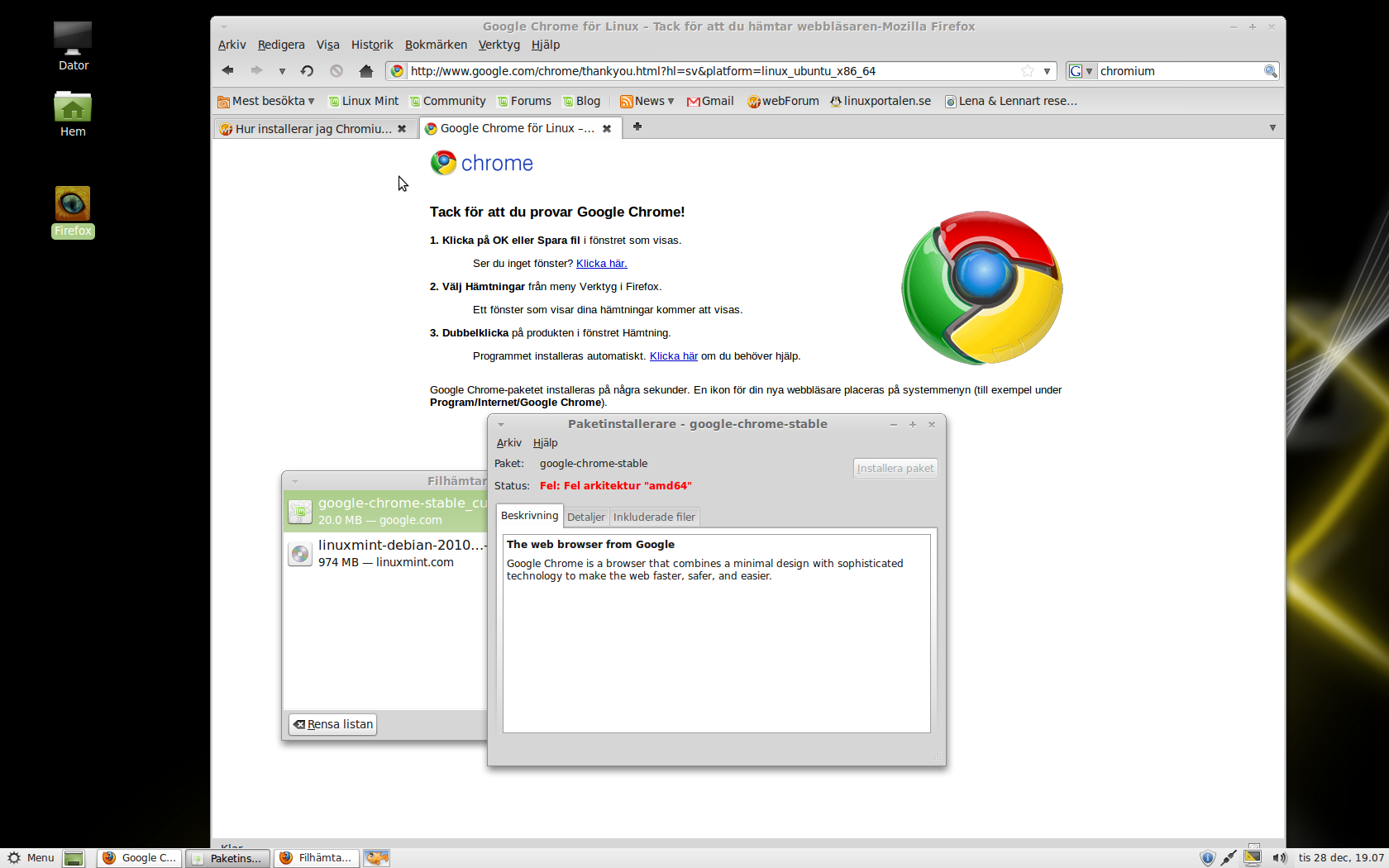The height and width of the screenshot is (868, 1389).
Task: Open the Gmail bookmark
Action: [x=710, y=101]
